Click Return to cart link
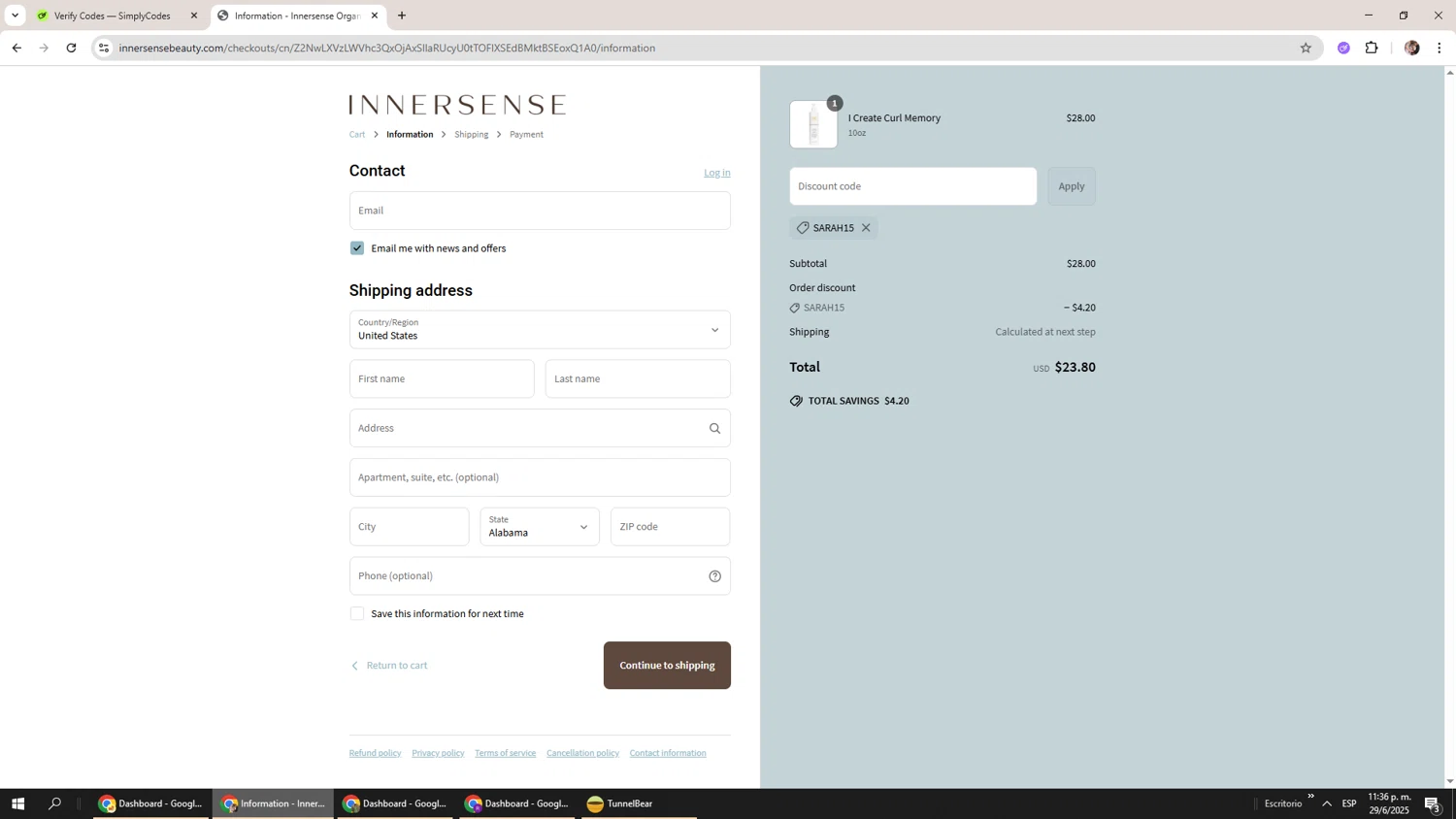This screenshot has width=1456, height=819. point(389,666)
